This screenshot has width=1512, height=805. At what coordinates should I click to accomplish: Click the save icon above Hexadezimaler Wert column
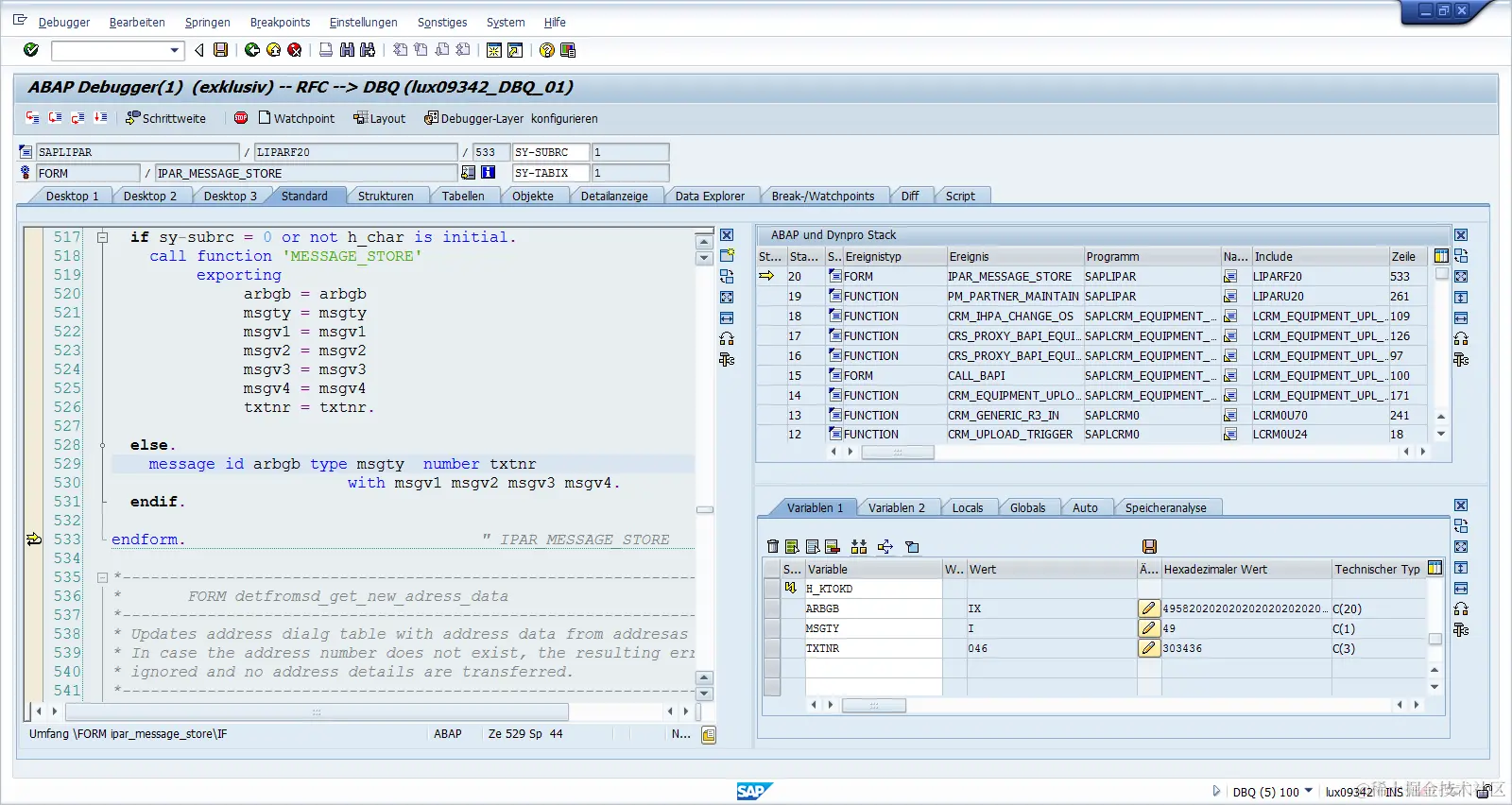pos(1150,546)
